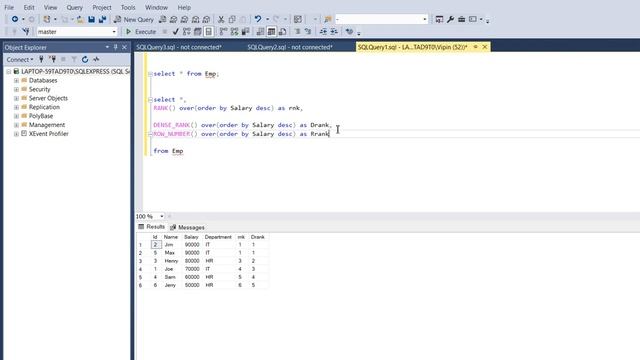
Task: Pin the SQLQuery1.sql tab
Action: coord(476,47)
